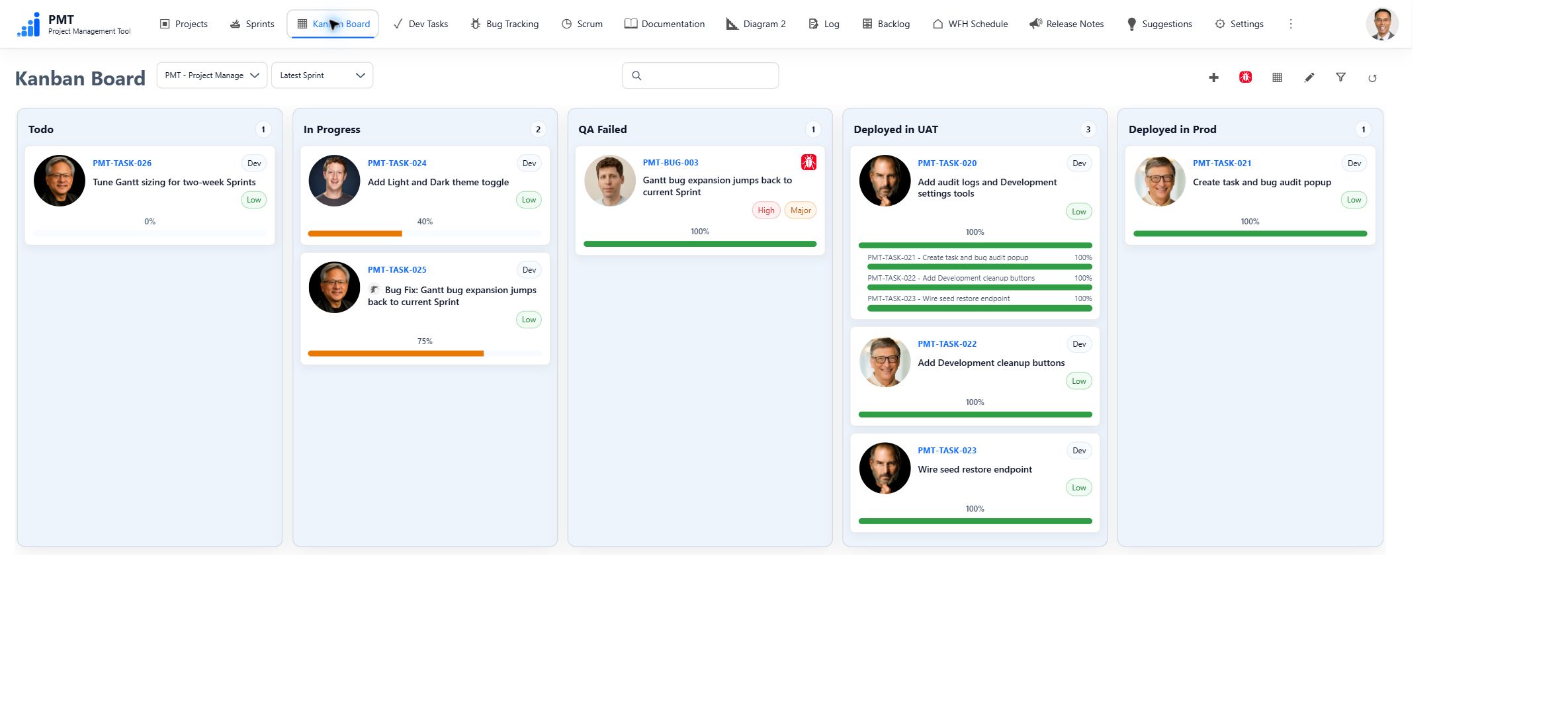Open the PMT-TASK-024 link

pos(397,163)
